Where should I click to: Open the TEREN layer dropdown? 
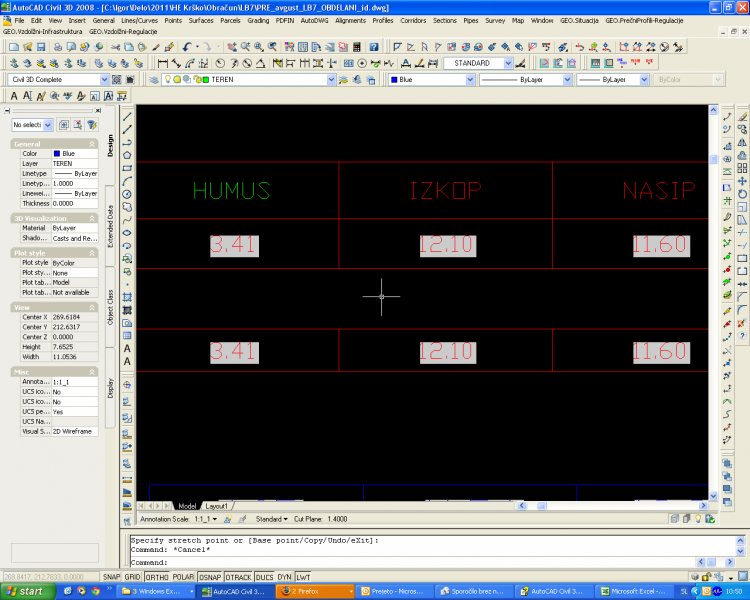coord(331,79)
